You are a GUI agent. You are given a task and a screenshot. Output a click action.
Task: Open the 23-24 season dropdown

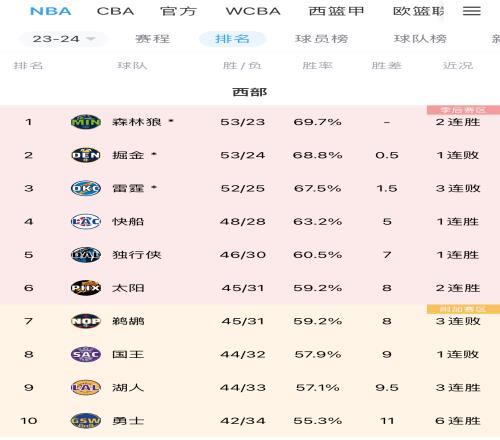click(x=63, y=39)
